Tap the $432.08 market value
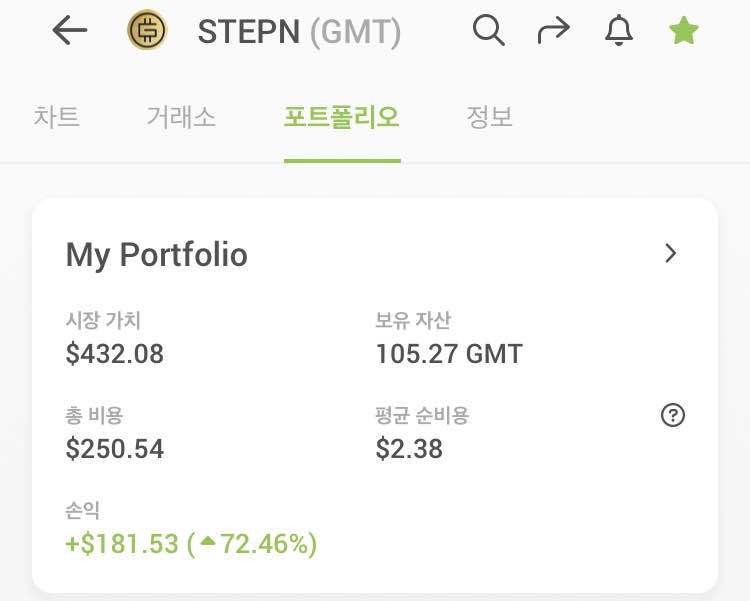Screen dimensions: 750x601 [x=114, y=353]
